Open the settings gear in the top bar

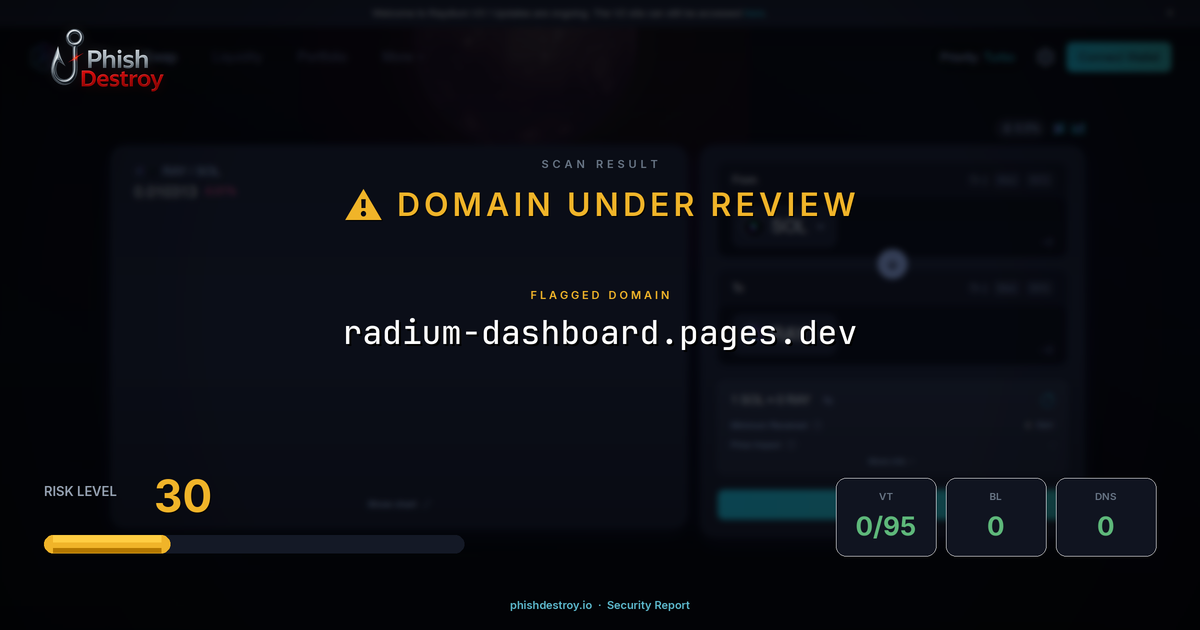(x=1044, y=57)
